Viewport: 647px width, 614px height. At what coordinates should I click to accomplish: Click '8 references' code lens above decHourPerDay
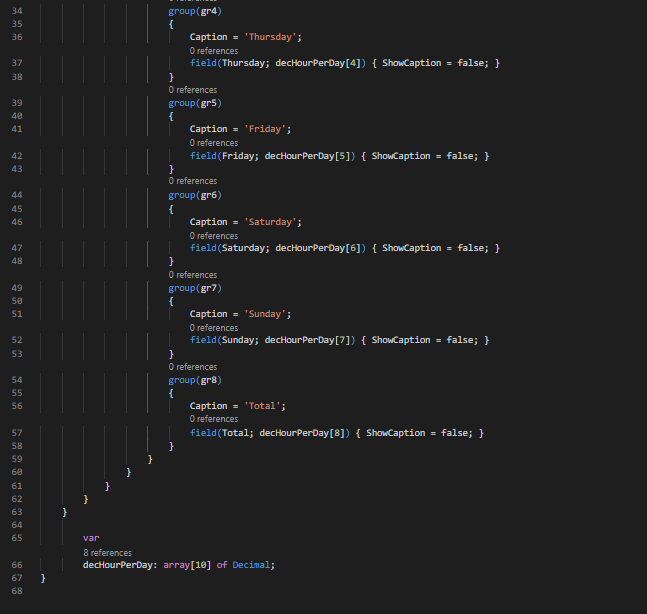(x=107, y=553)
